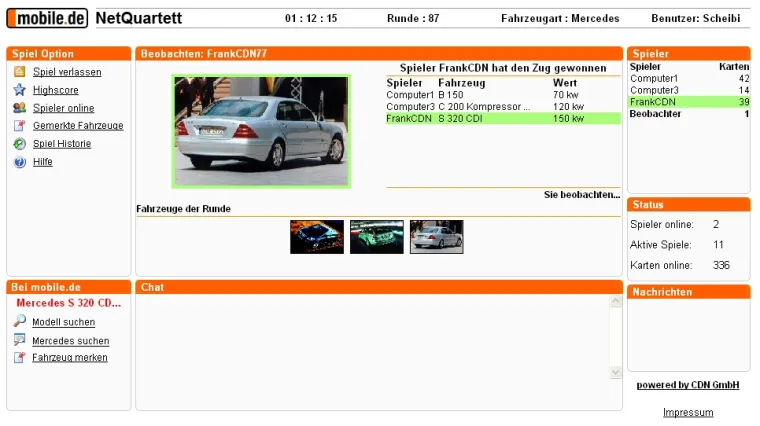Viewport: 760px width, 426px height.
Task: Click the large silver S-Class car image
Action: pos(261,131)
